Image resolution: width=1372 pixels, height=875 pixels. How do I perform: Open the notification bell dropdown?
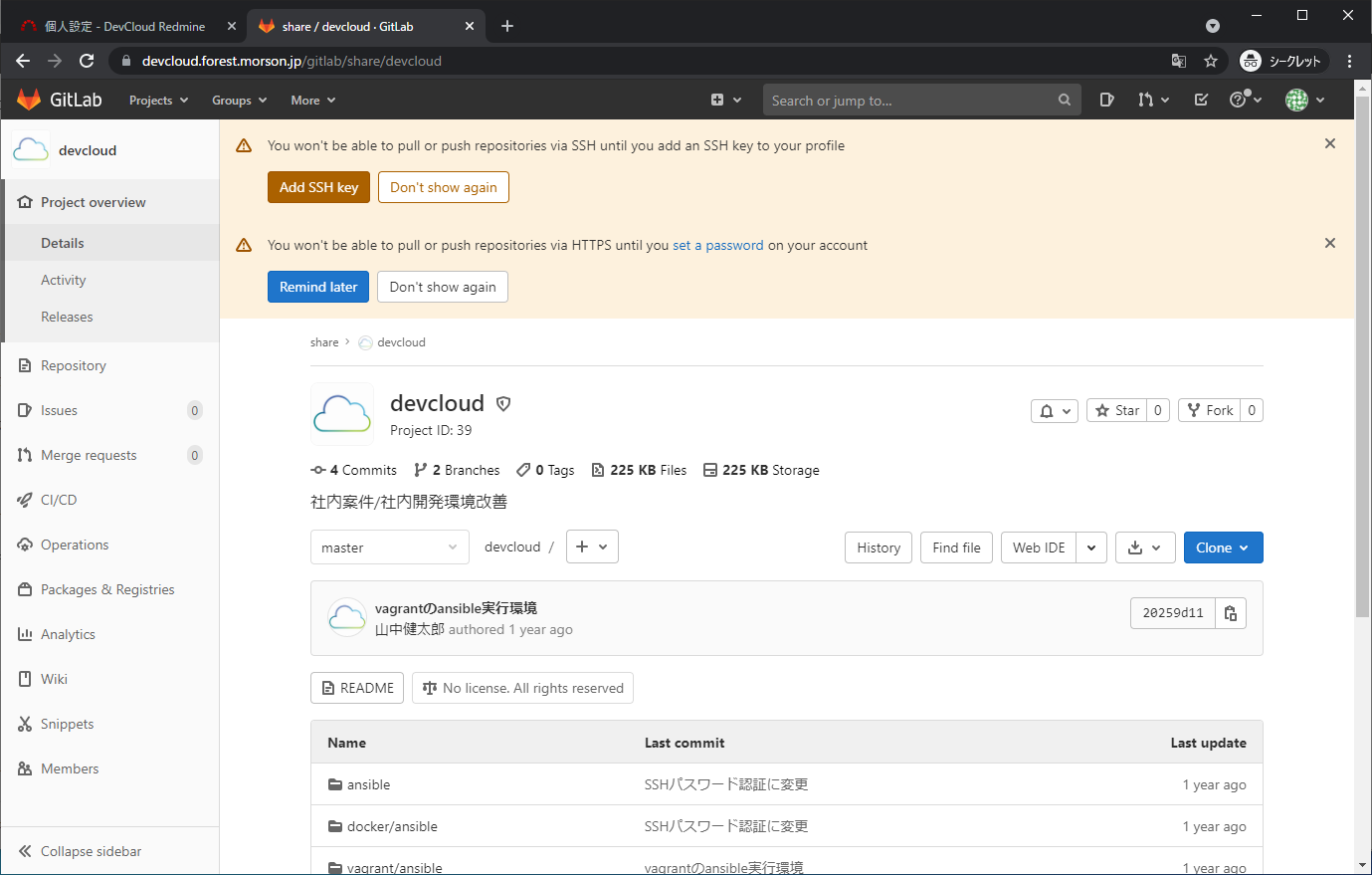click(1054, 410)
